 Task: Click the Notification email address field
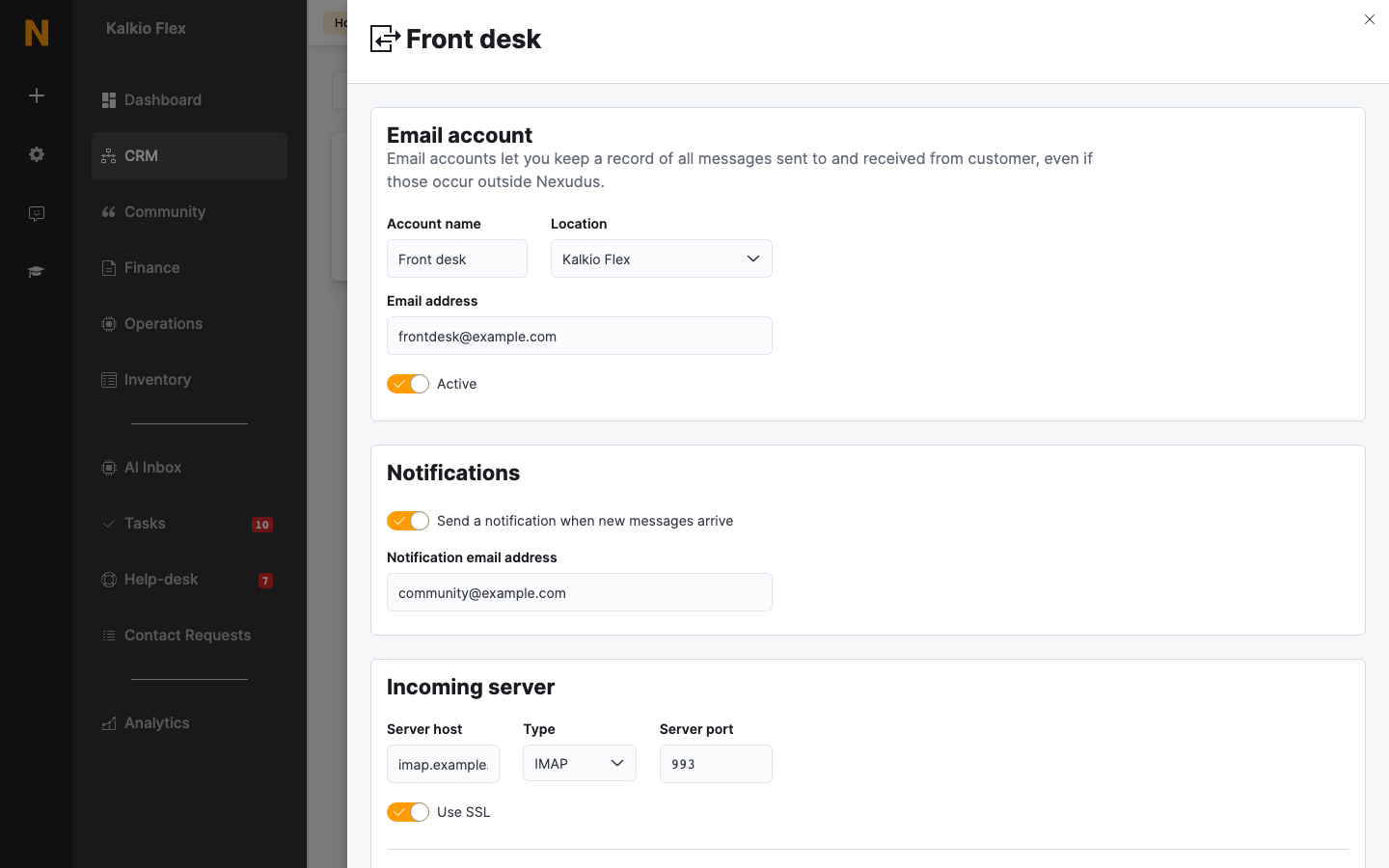point(580,592)
